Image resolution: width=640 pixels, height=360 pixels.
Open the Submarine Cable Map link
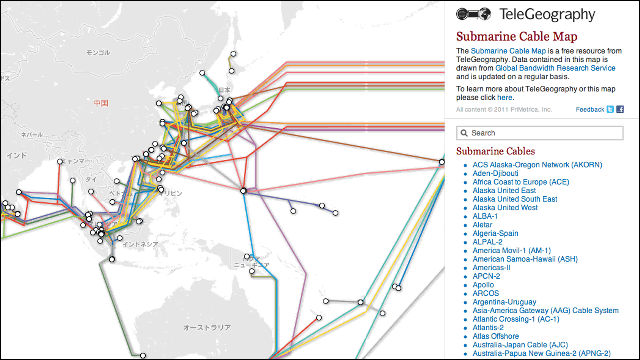click(508, 51)
